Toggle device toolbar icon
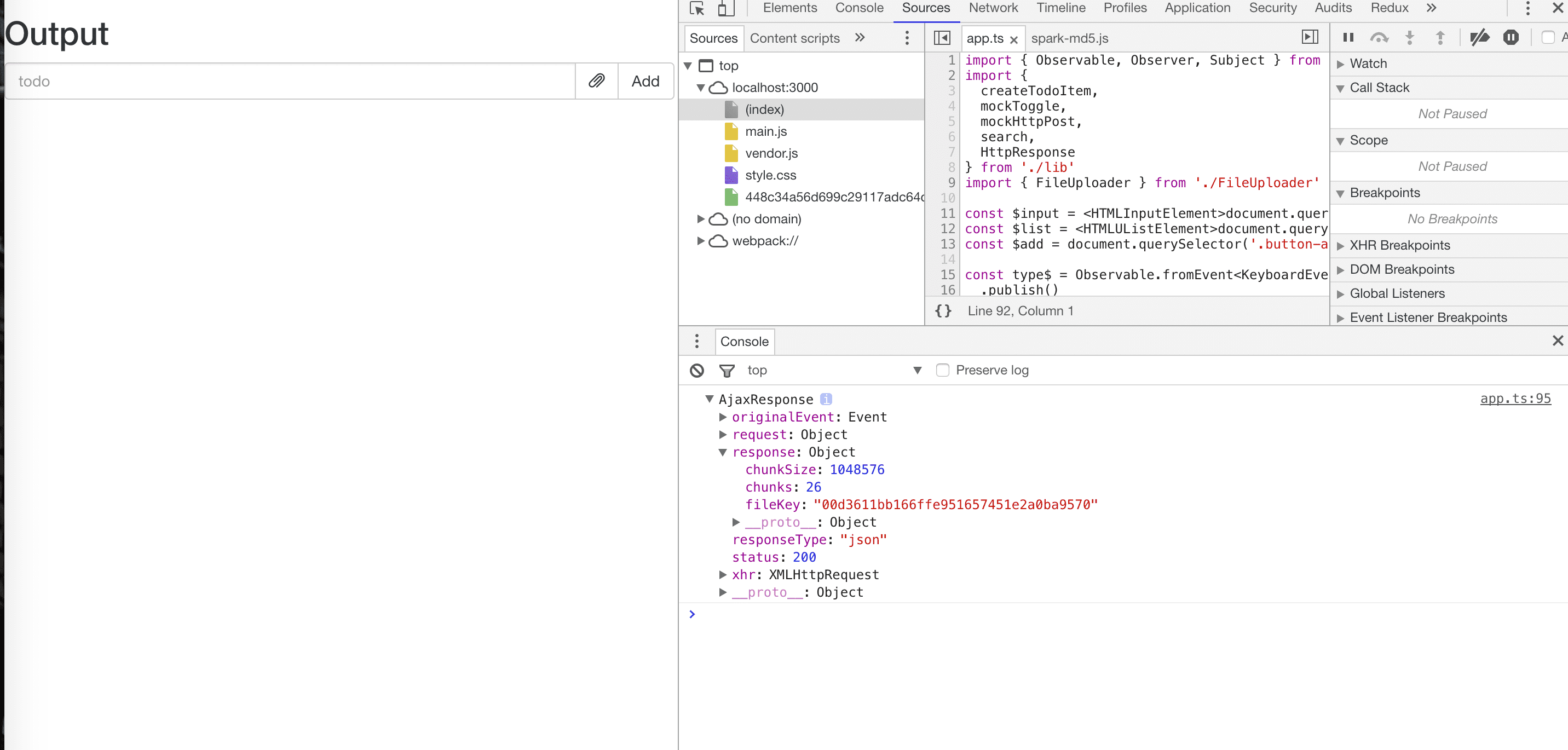Screen dimensions: 1568x750 click(x=725, y=9)
